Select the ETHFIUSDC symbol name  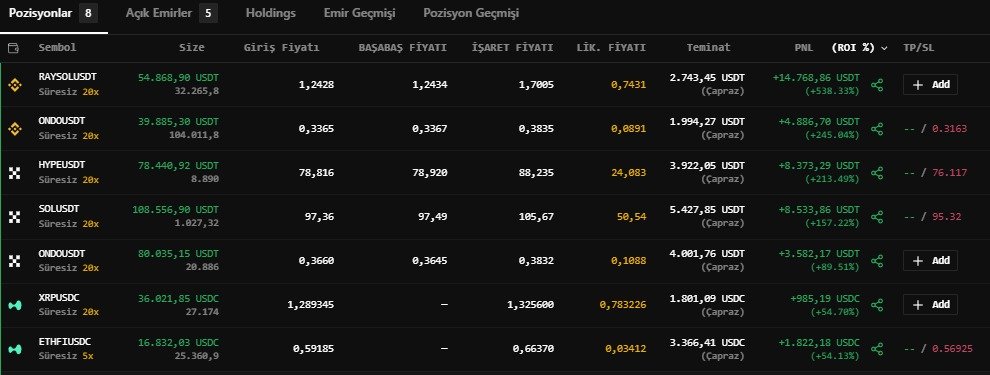click(x=64, y=341)
